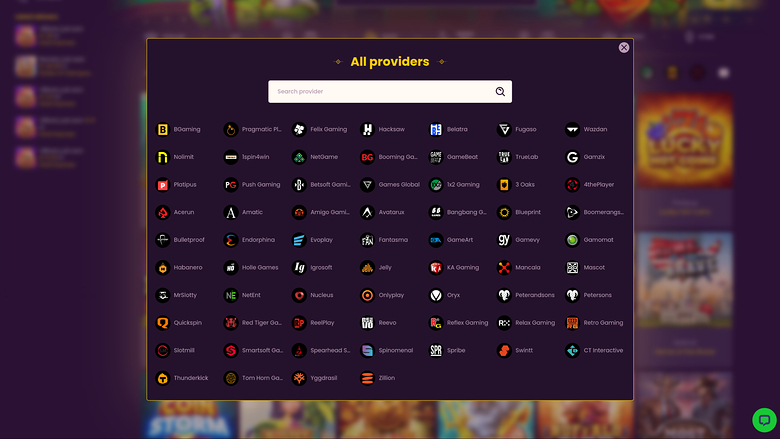Viewport: 780px width, 439px height.
Task: Select the Pragmatic Play flame icon
Action: pyautogui.click(x=231, y=130)
